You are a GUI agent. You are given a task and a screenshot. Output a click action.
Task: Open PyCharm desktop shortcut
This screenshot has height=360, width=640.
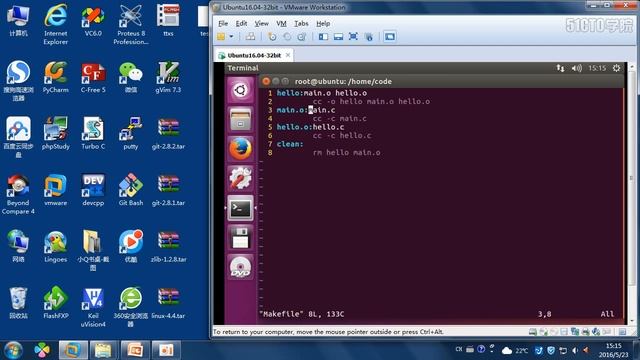[56, 77]
